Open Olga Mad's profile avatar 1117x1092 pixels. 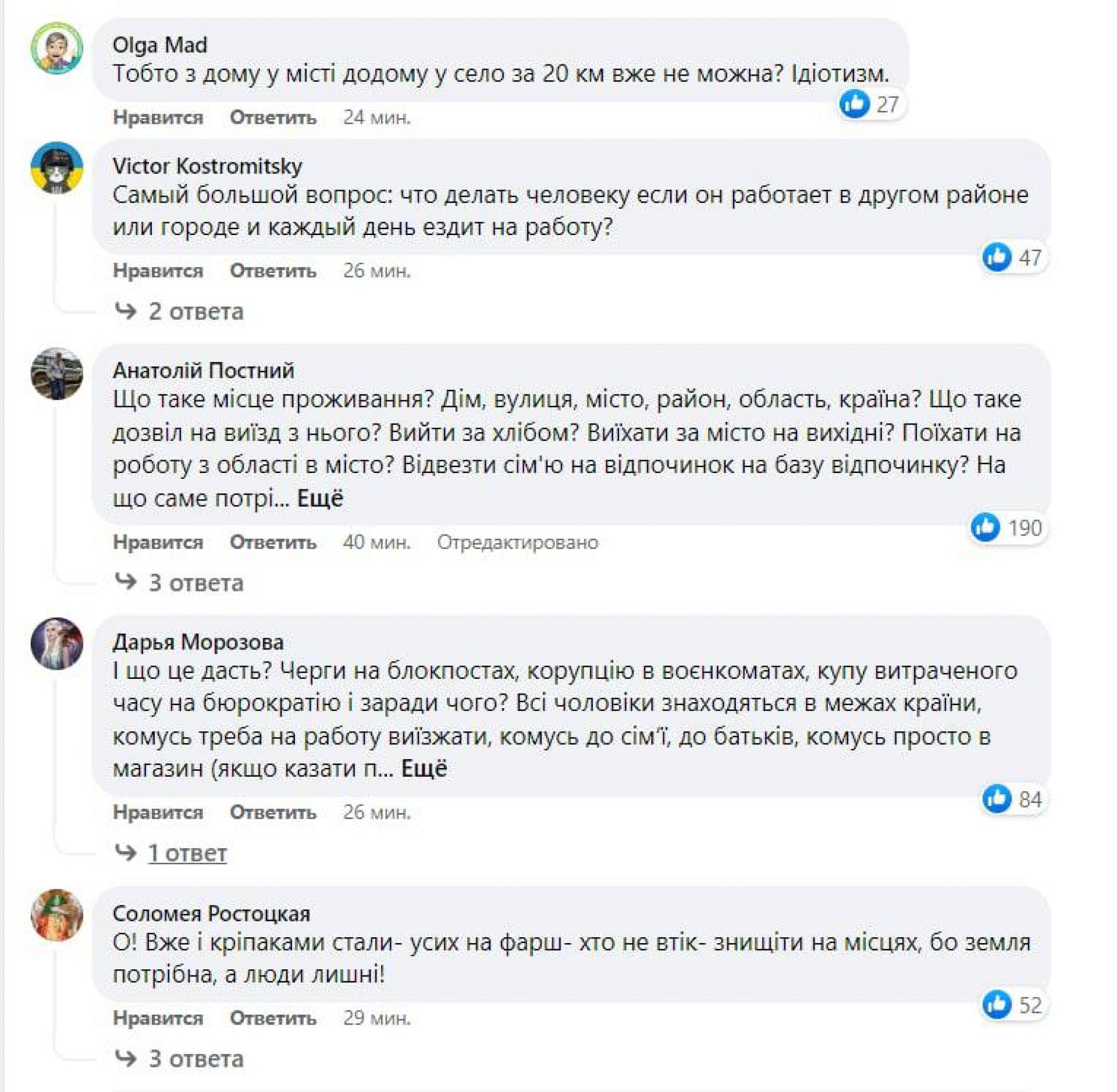click(56, 48)
